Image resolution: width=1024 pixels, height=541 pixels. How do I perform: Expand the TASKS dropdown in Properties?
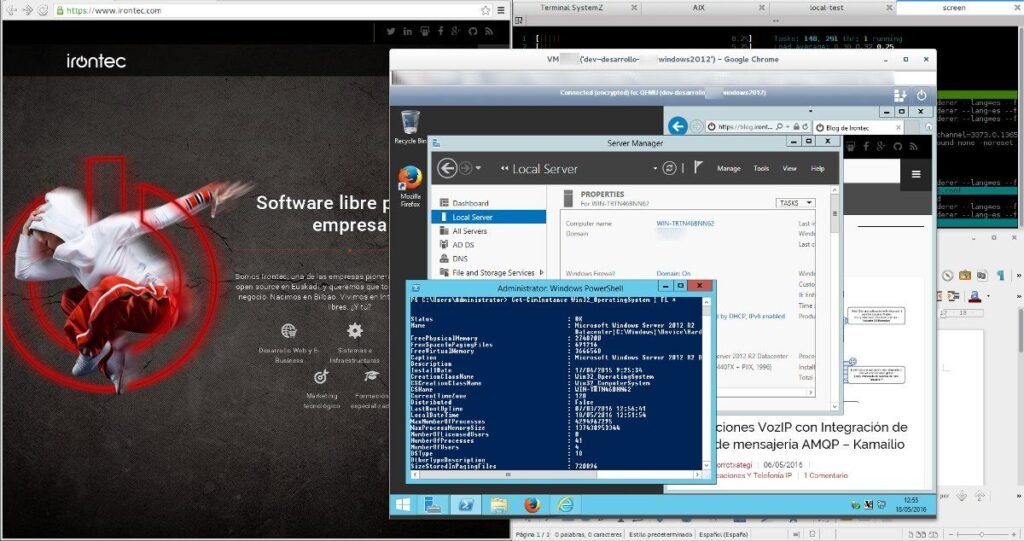(795, 203)
